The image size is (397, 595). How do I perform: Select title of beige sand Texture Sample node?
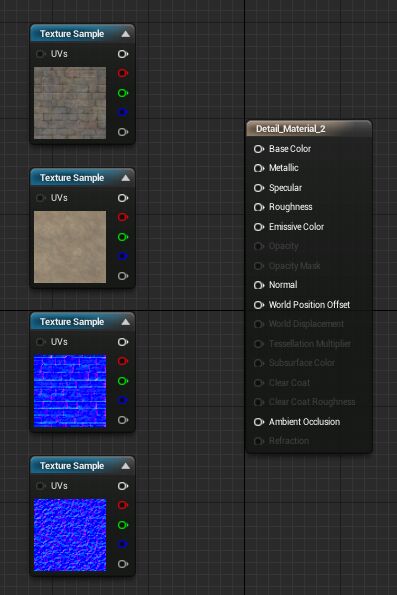(x=72, y=178)
